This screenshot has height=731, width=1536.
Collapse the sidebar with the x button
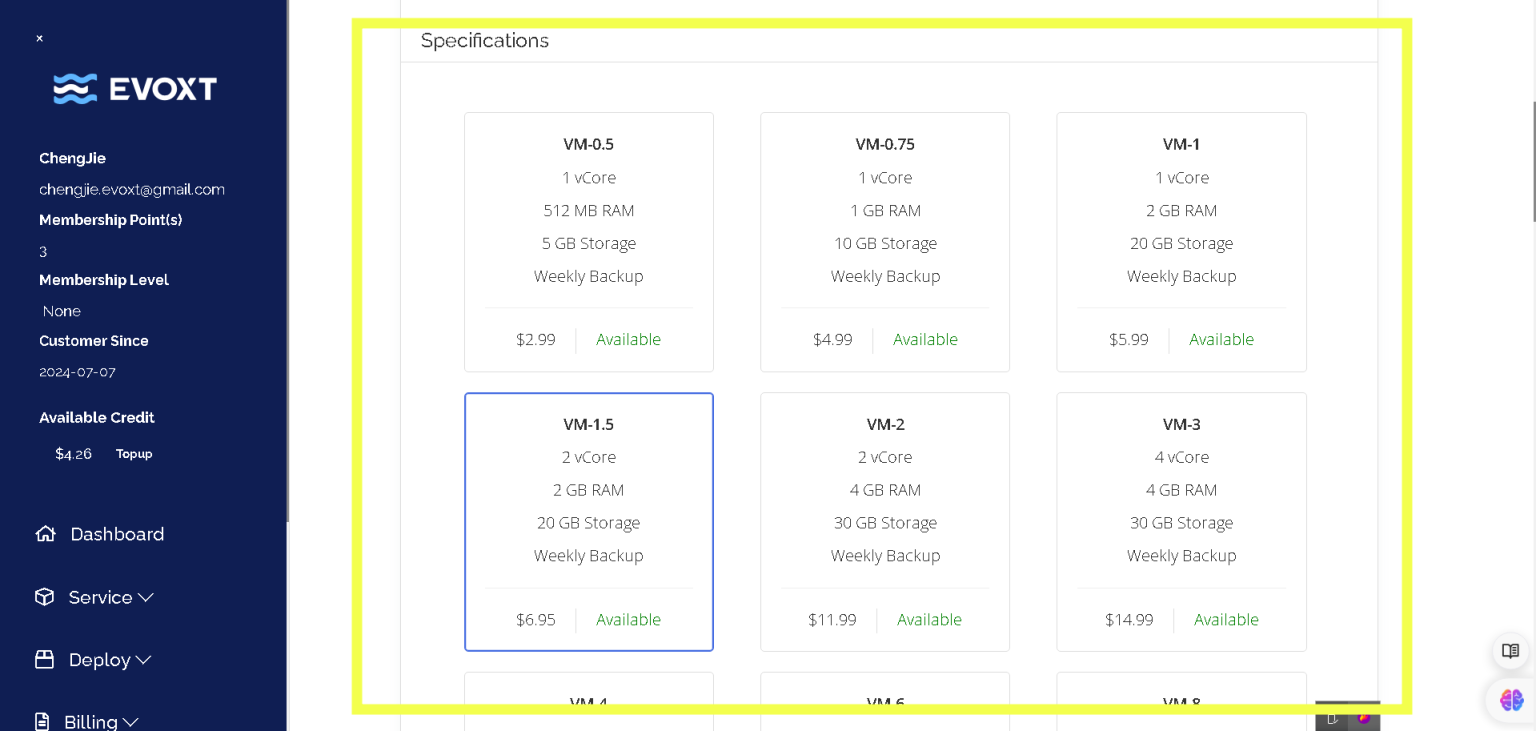coord(39,38)
